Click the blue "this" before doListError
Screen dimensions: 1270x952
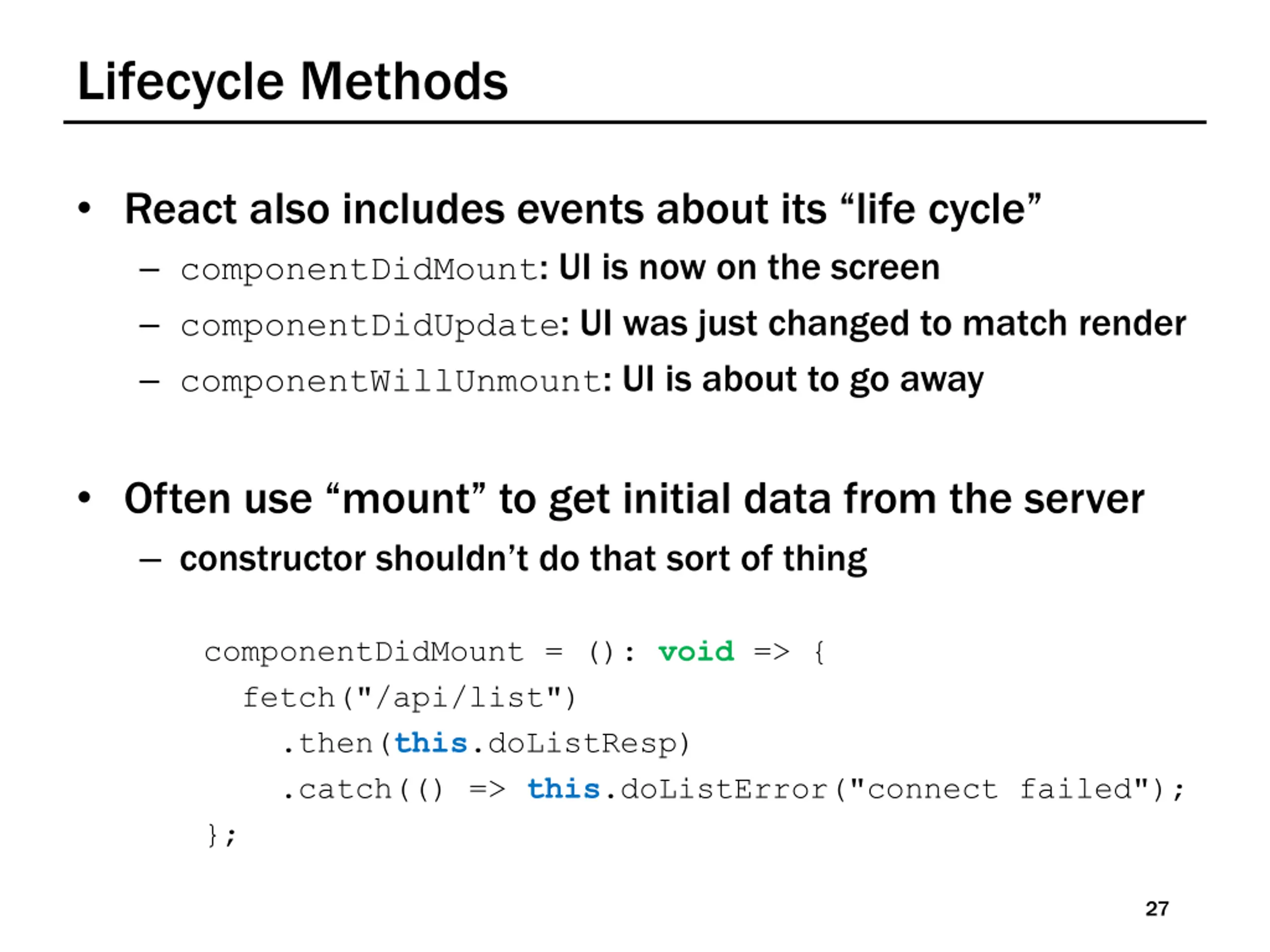click(x=563, y=789)
